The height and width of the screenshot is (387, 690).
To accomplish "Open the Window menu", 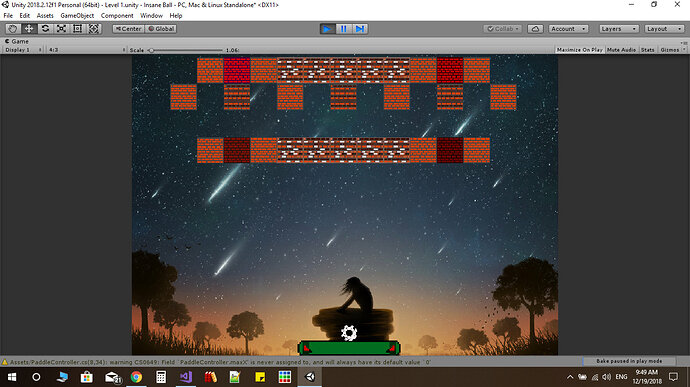I will pyautogui.click(x=151, y=15).
